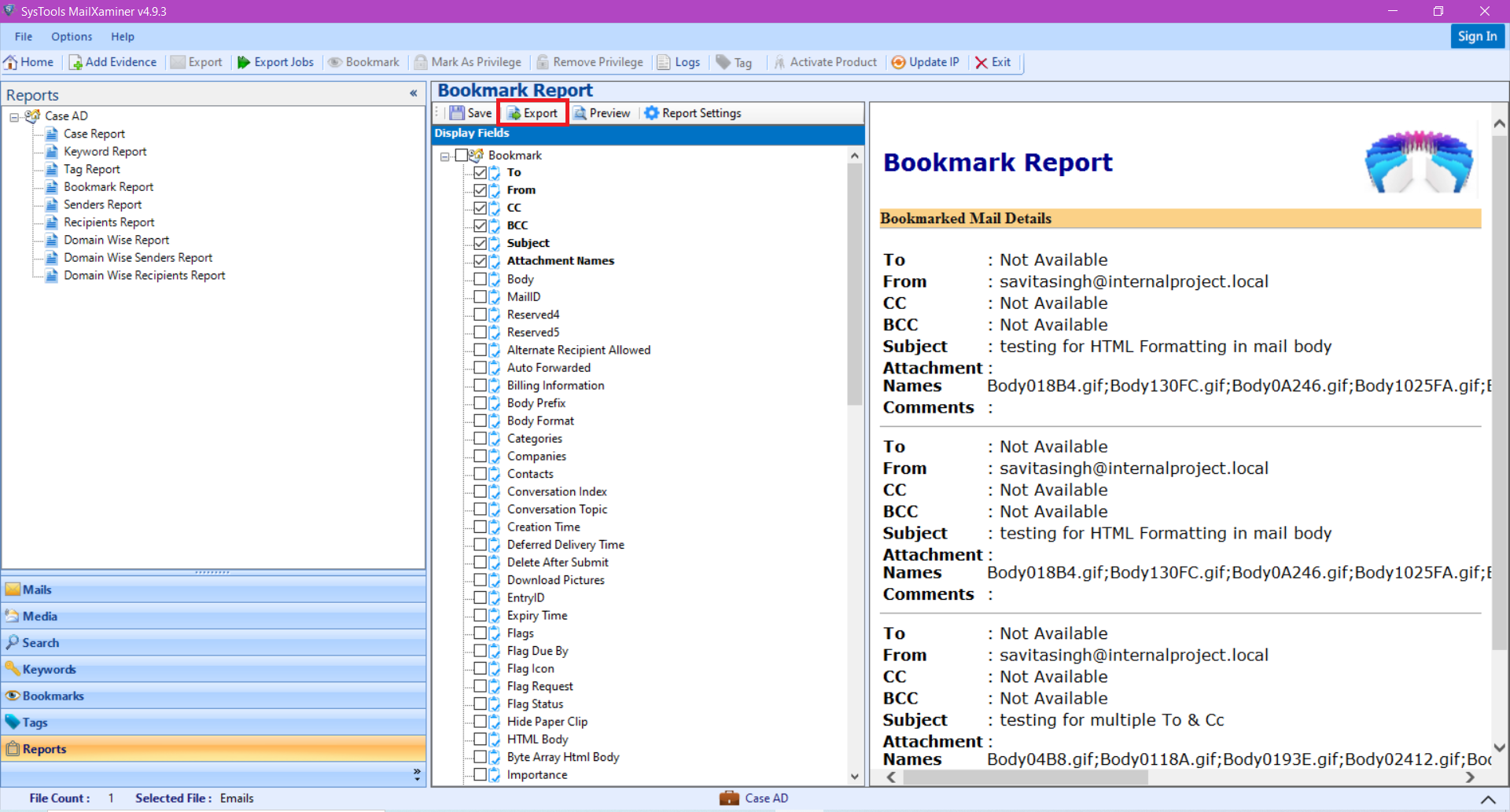Click Remove Privilege toolbar item

tap(590, 62)
